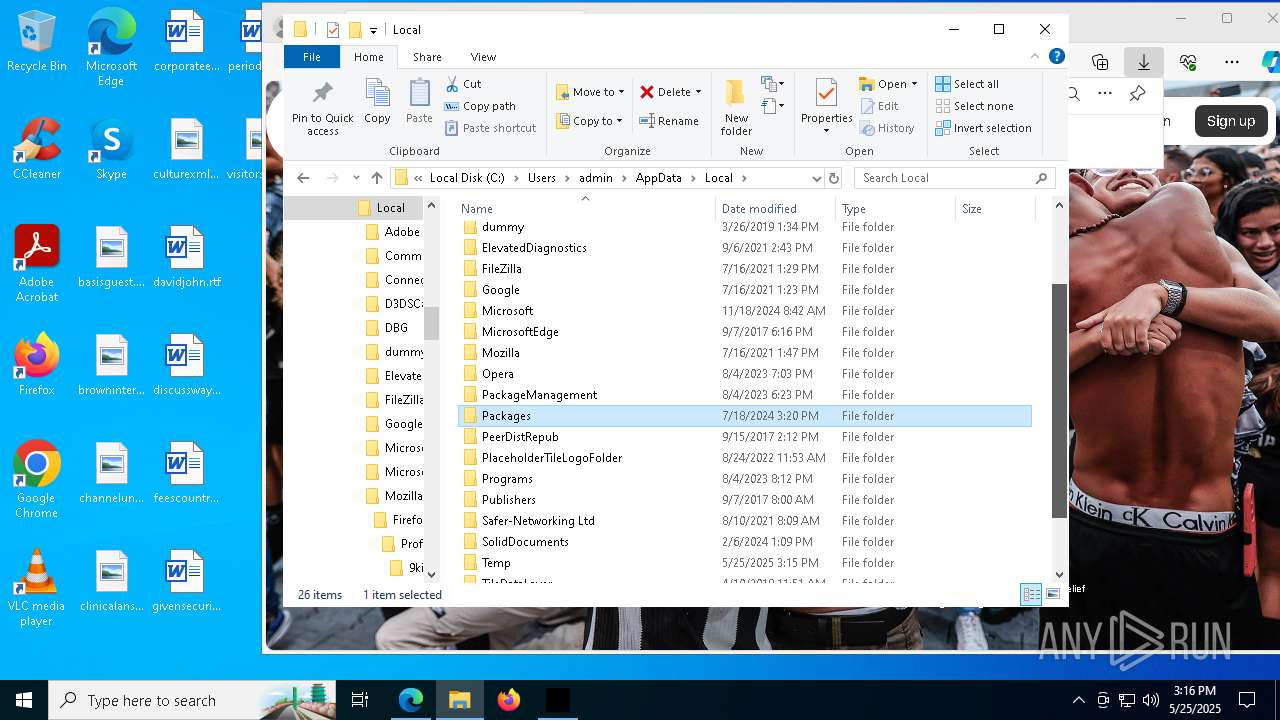The height and width of the screenshot is (720, 1280).
Task: Click the Rename command
Action: pyautogui.click(x=669, y=121)
